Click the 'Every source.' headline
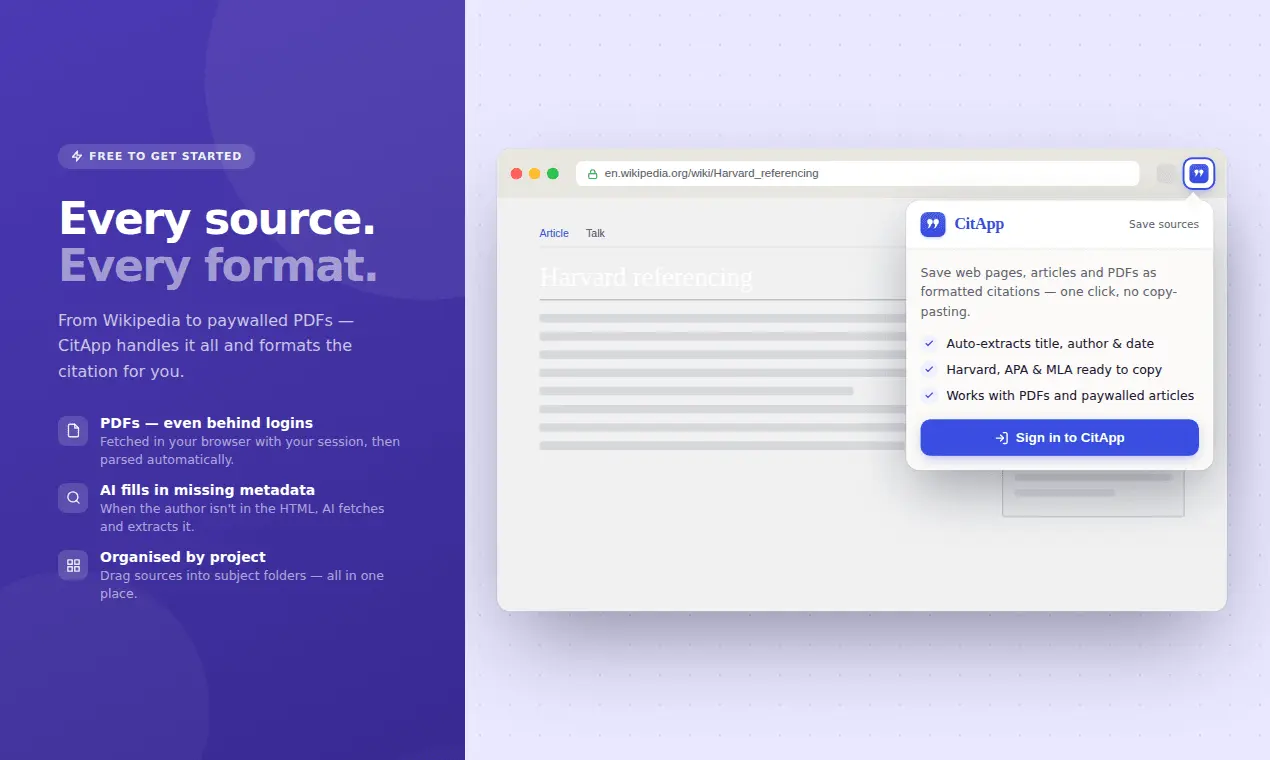1270x760 pixels. click(217, 219)
